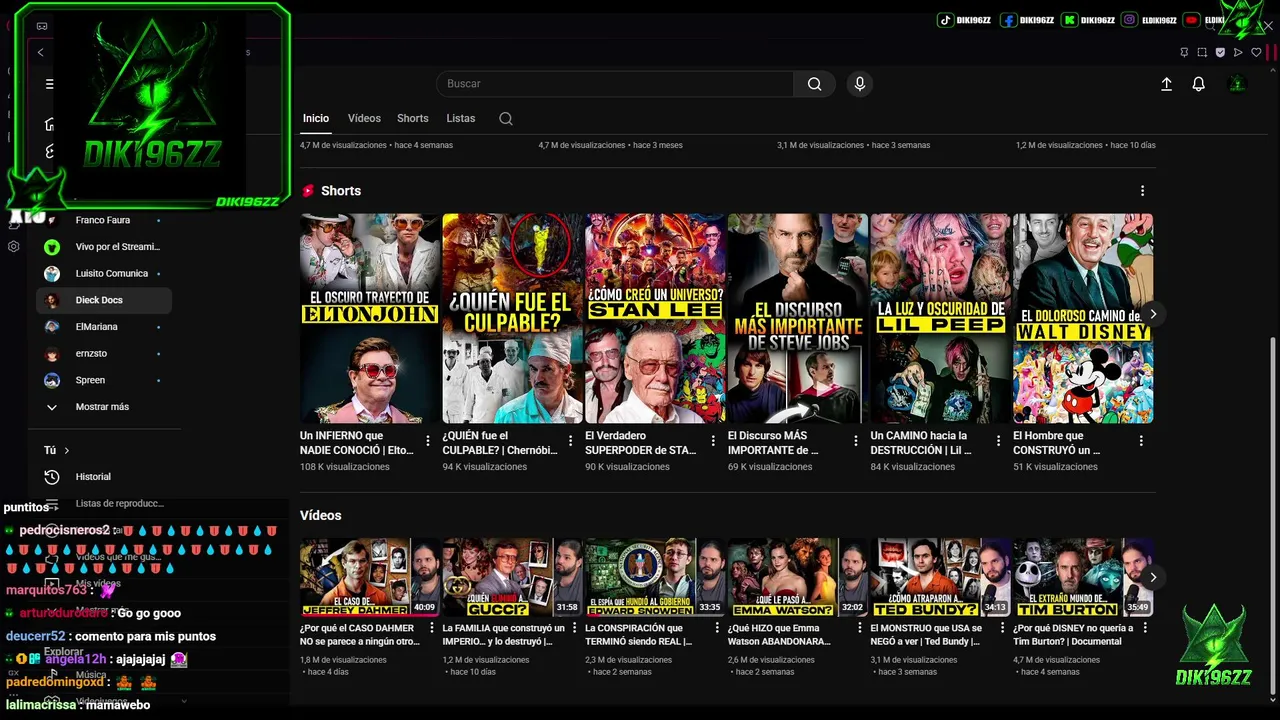This screenshot has height=720, width=1280.
Task: Click the Historial clock icon
Action: (52, 477)
